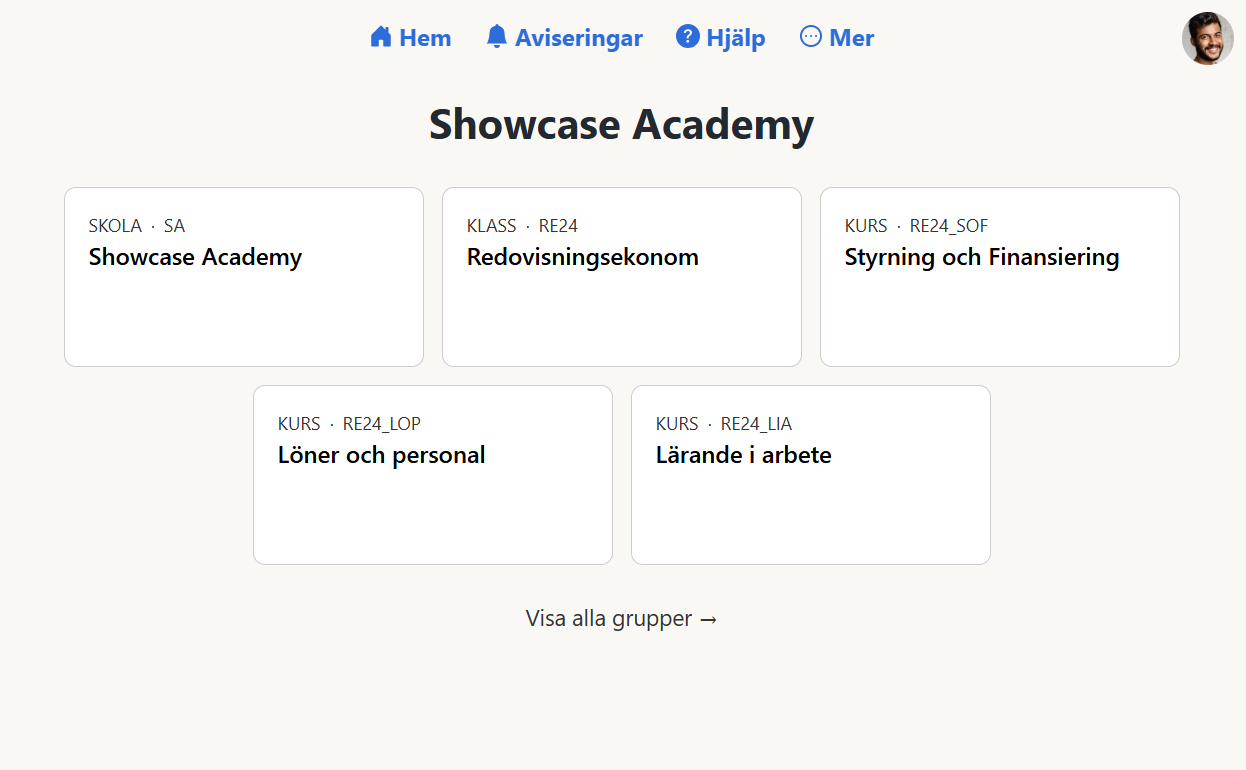Click the question mark icon beside Hjälp
This screenshot has height=770, width=1246.
click(686, 36)
